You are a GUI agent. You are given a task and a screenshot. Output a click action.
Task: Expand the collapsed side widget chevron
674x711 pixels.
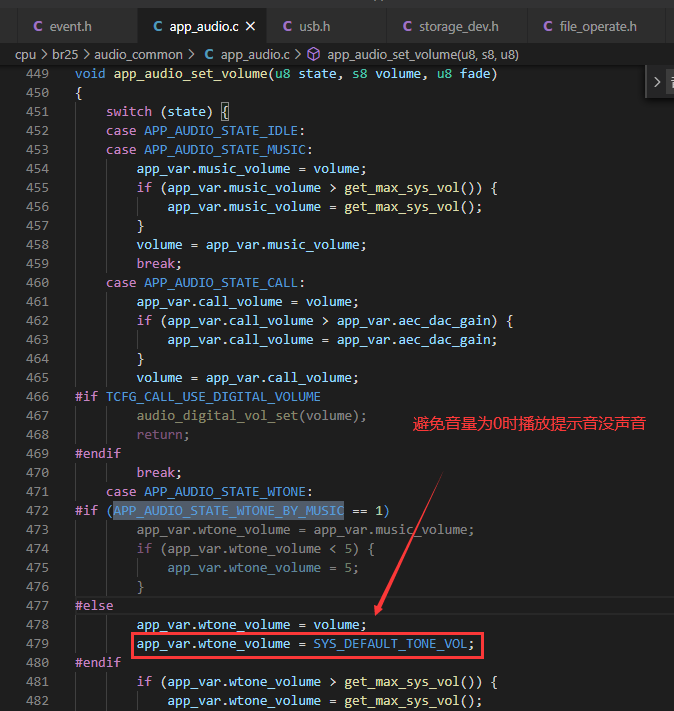click(657, 82)
